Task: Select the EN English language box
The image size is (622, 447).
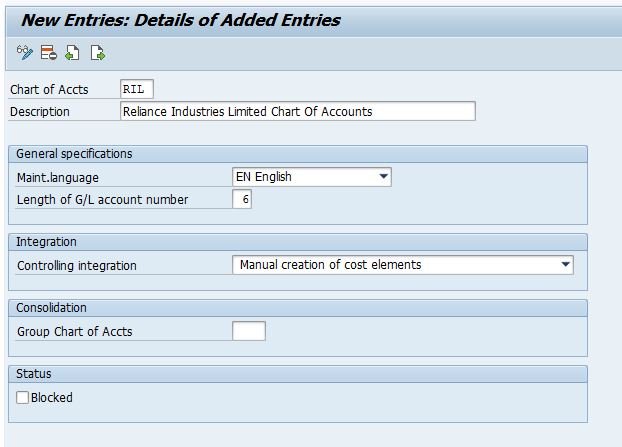Action: (312, 176)
